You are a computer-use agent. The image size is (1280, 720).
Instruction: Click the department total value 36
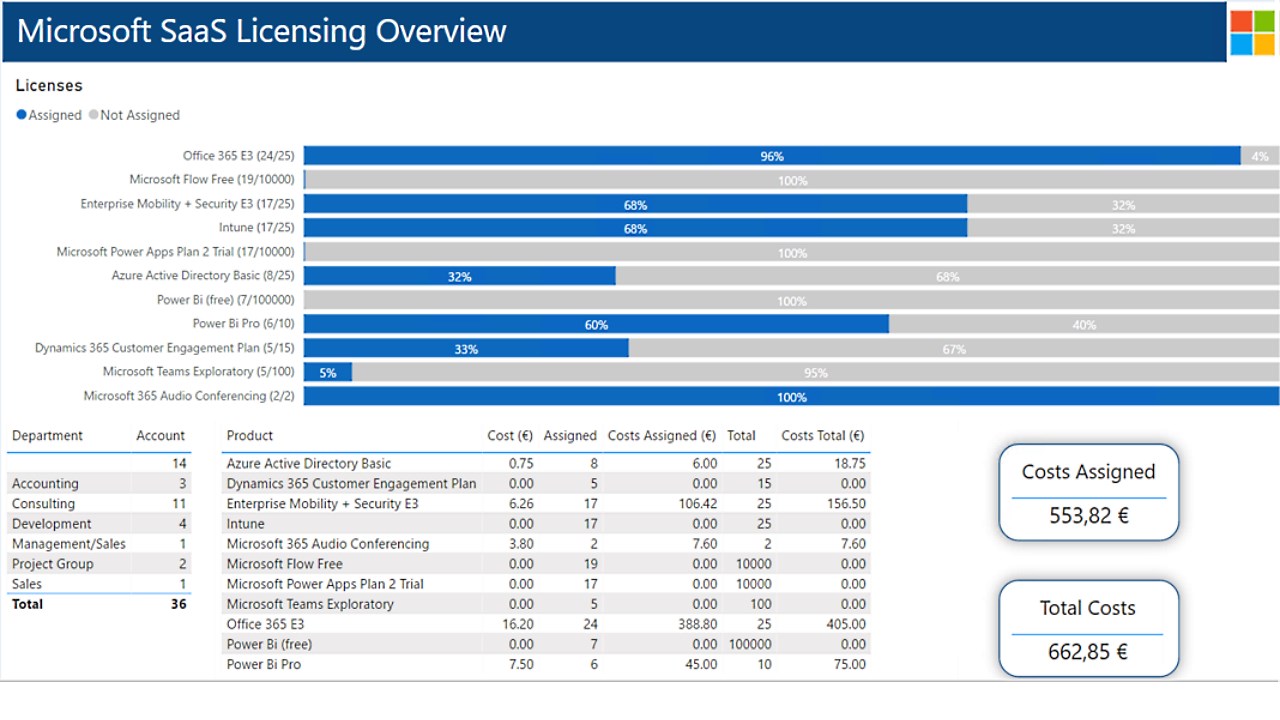(x=178, y=604)
